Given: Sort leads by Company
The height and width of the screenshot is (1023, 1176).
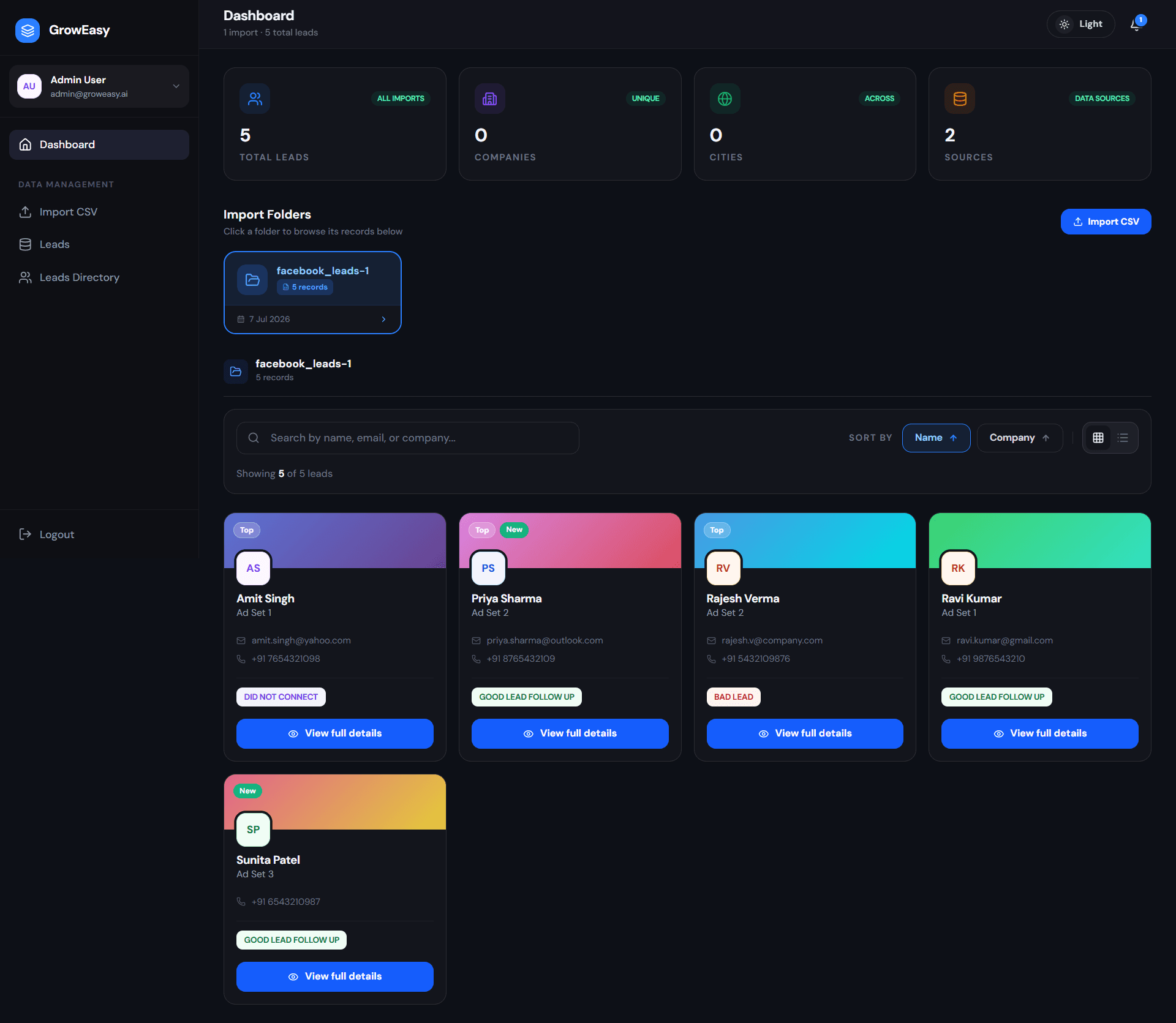Looking at the screenshot, I should tap(1020, 438).
